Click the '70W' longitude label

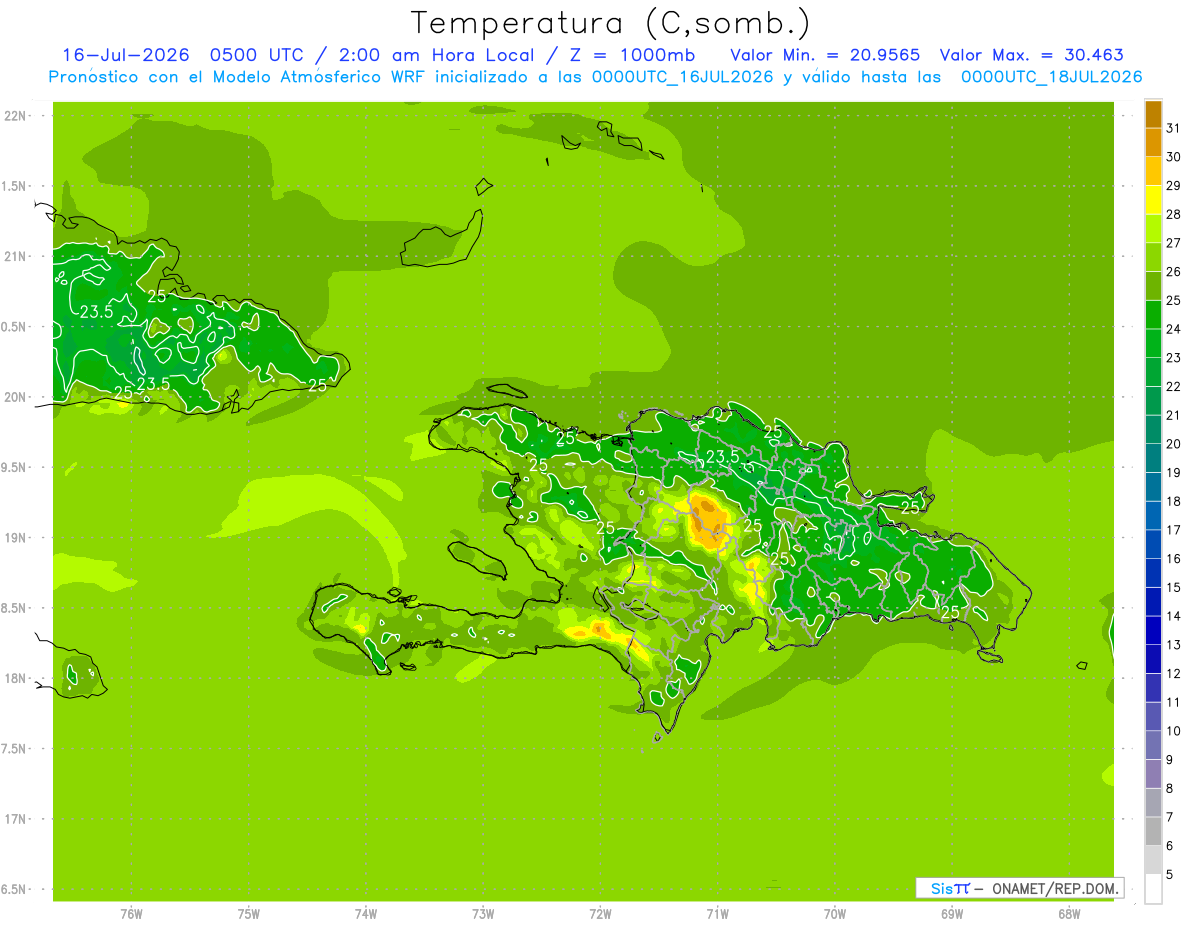click(835, 914)
